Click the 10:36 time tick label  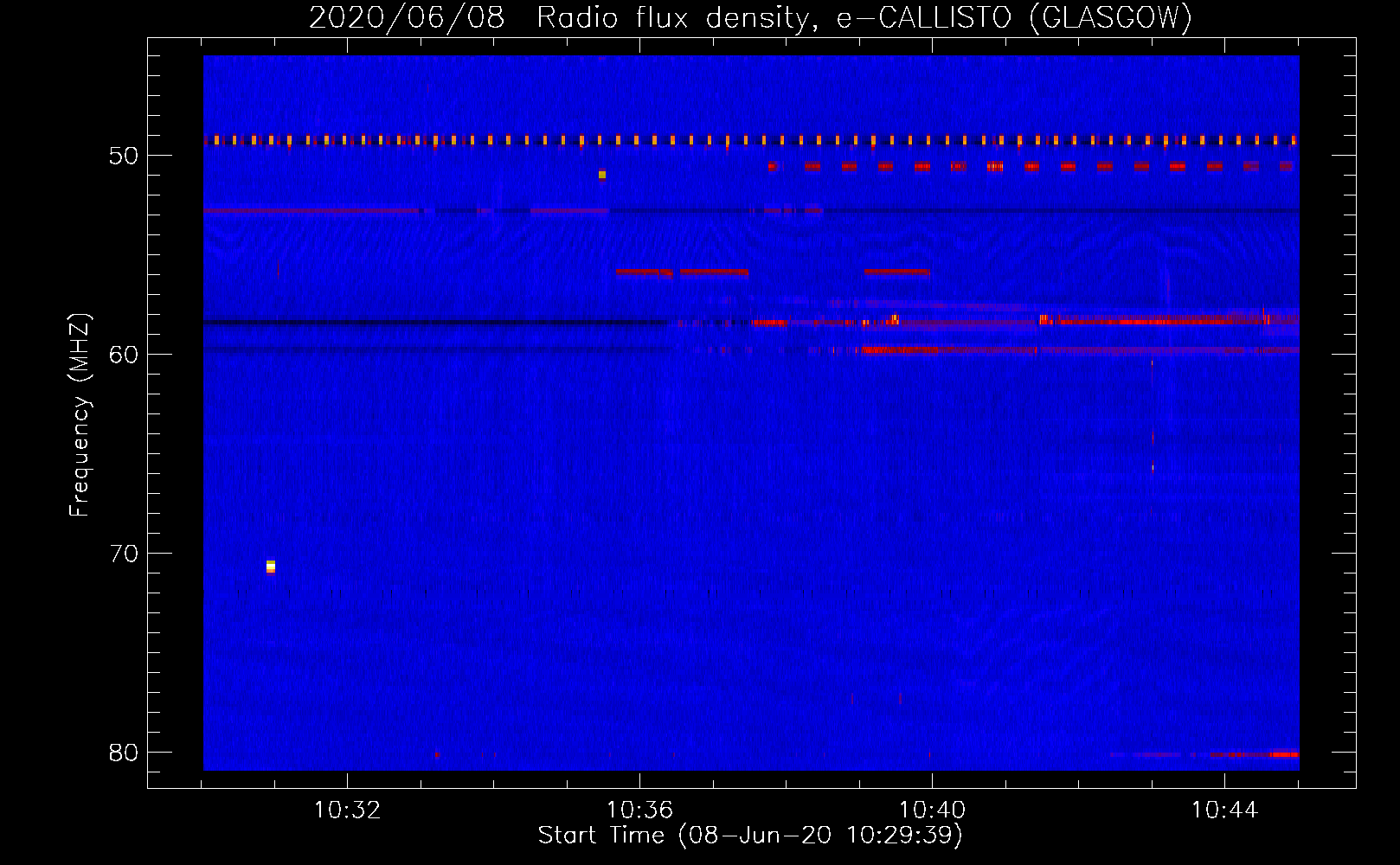click(639, 811)
